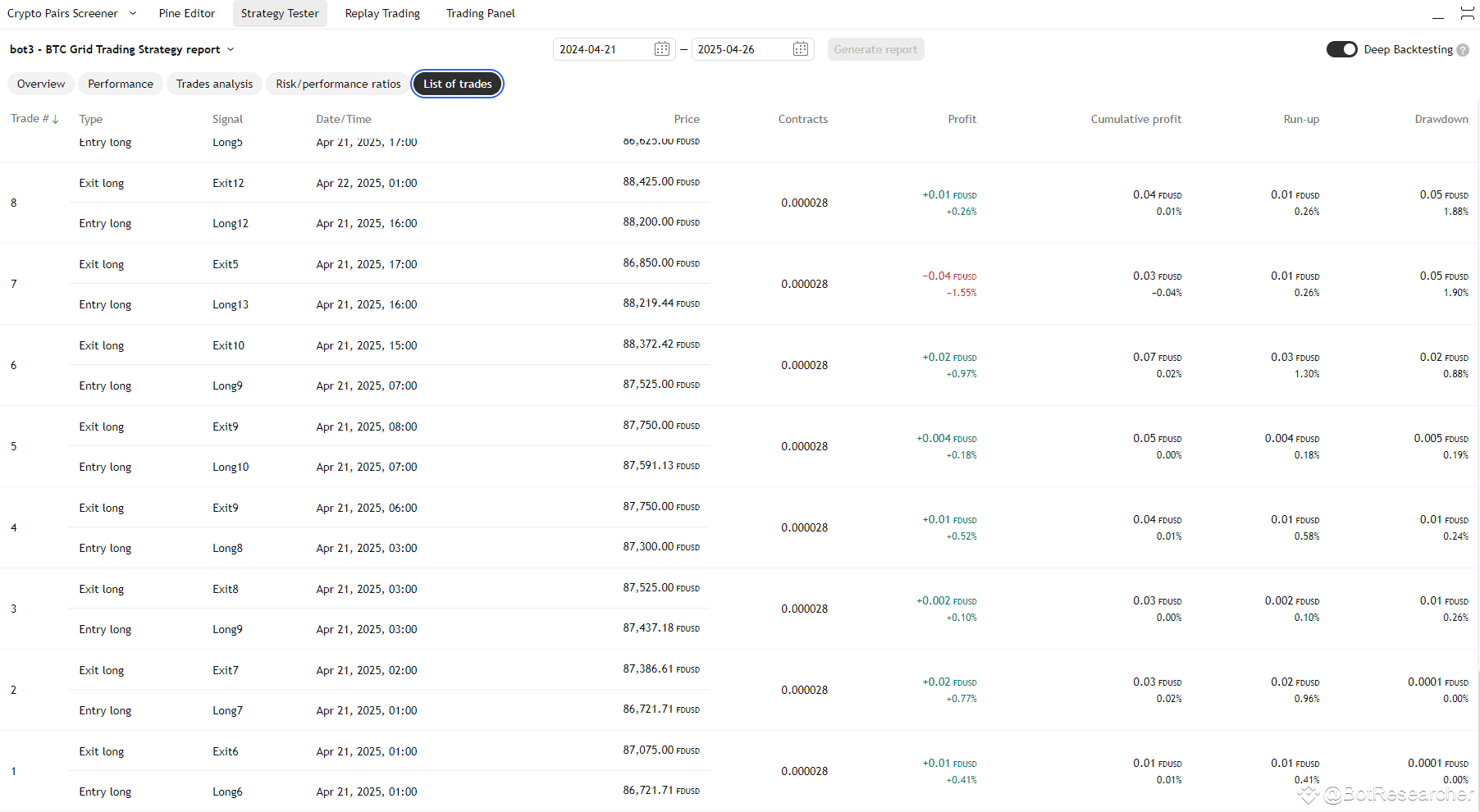The image size is (1480, 812).
Task: Click Exit7 signal cell
Action: pyautogui.click(x=226, y=670)
